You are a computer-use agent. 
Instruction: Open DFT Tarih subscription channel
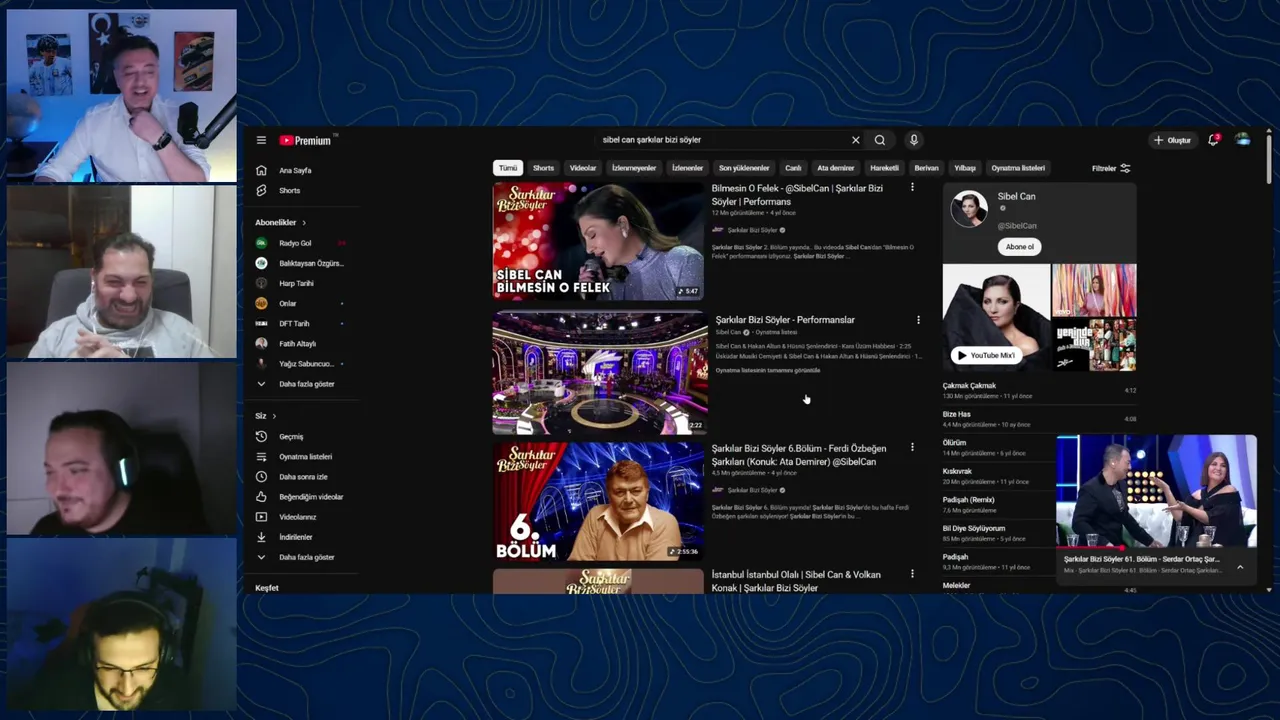click(296, 323)
